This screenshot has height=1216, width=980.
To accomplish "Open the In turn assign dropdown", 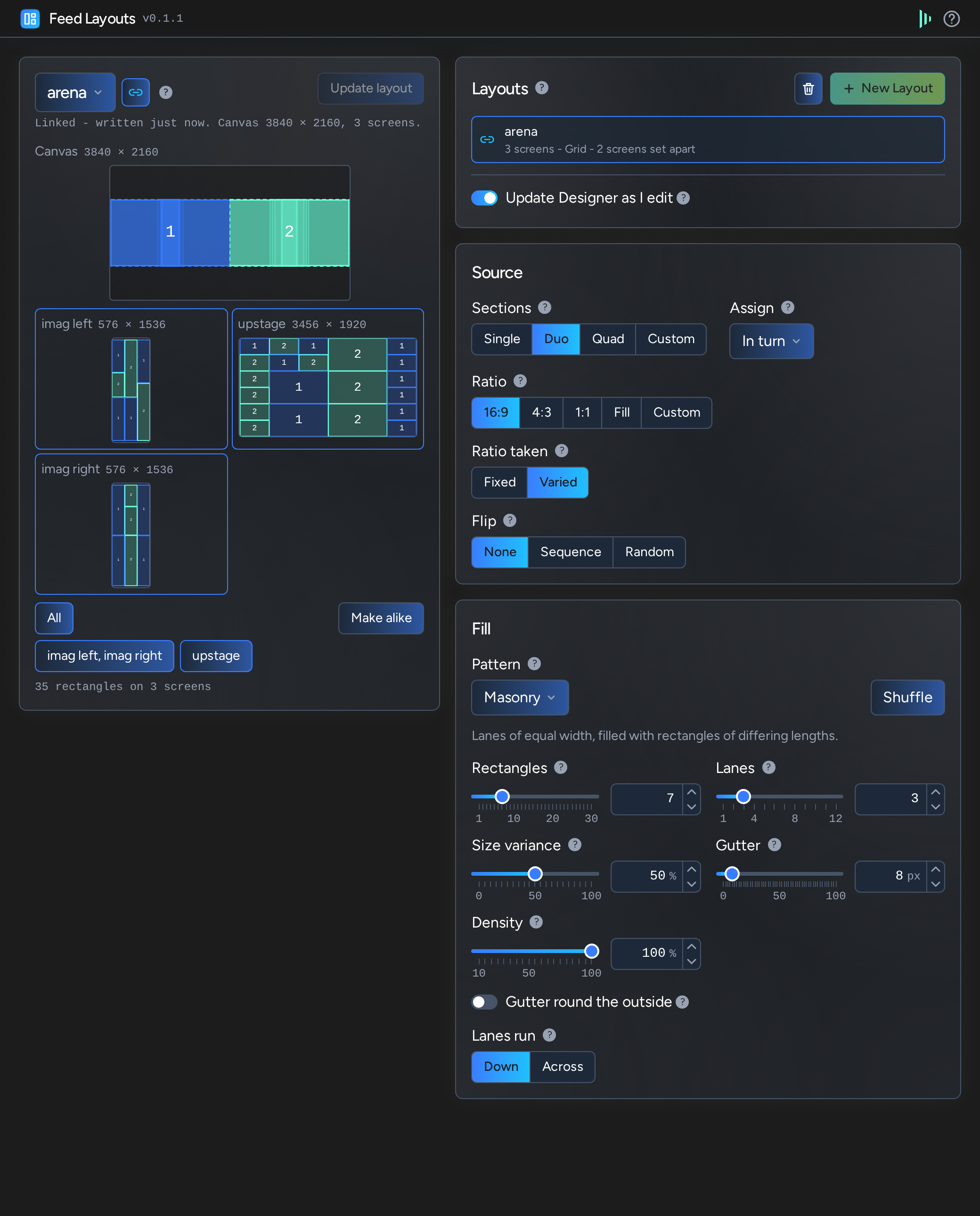I will point(771,341).
